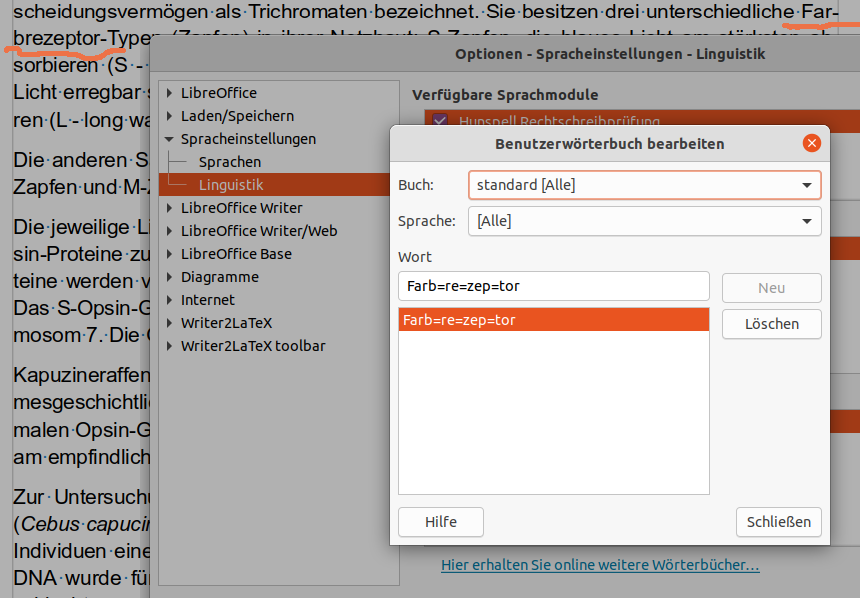Open the Sprache dropdown showing [Alle]

point(644,221)
